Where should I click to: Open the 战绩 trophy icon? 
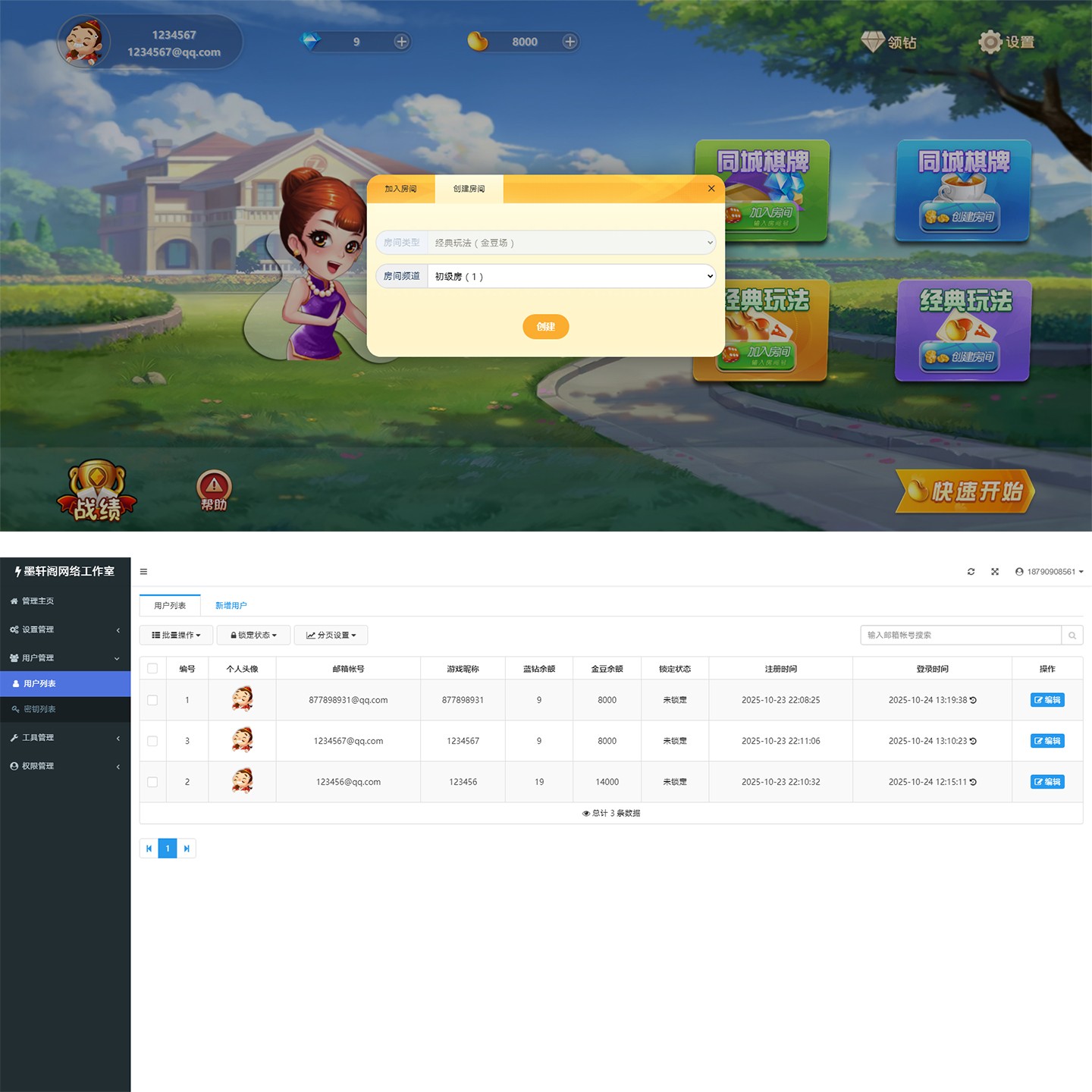(97, 491)
